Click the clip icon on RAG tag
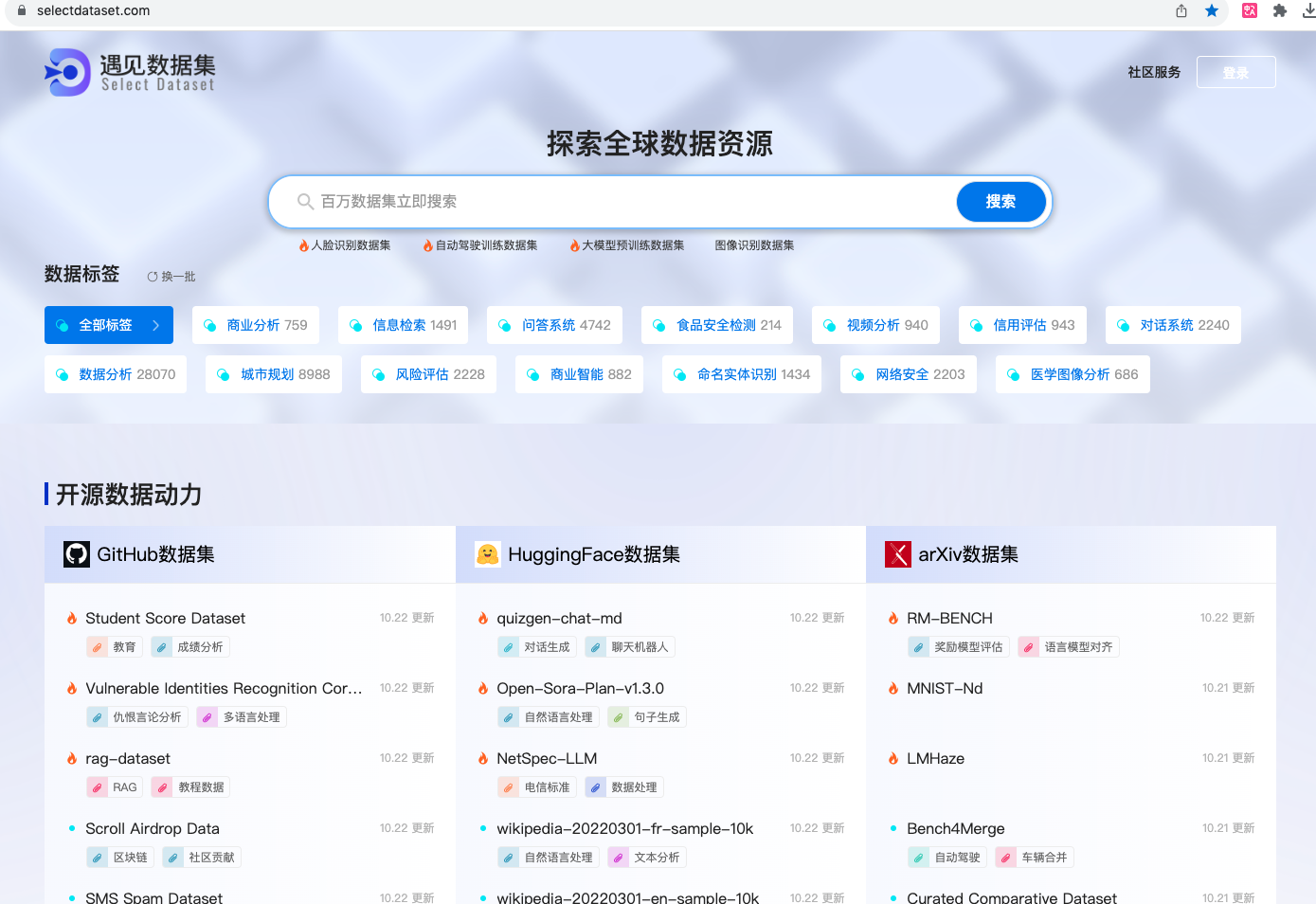This screenshot has height=904, width=1316. click(x=97, y=787)
